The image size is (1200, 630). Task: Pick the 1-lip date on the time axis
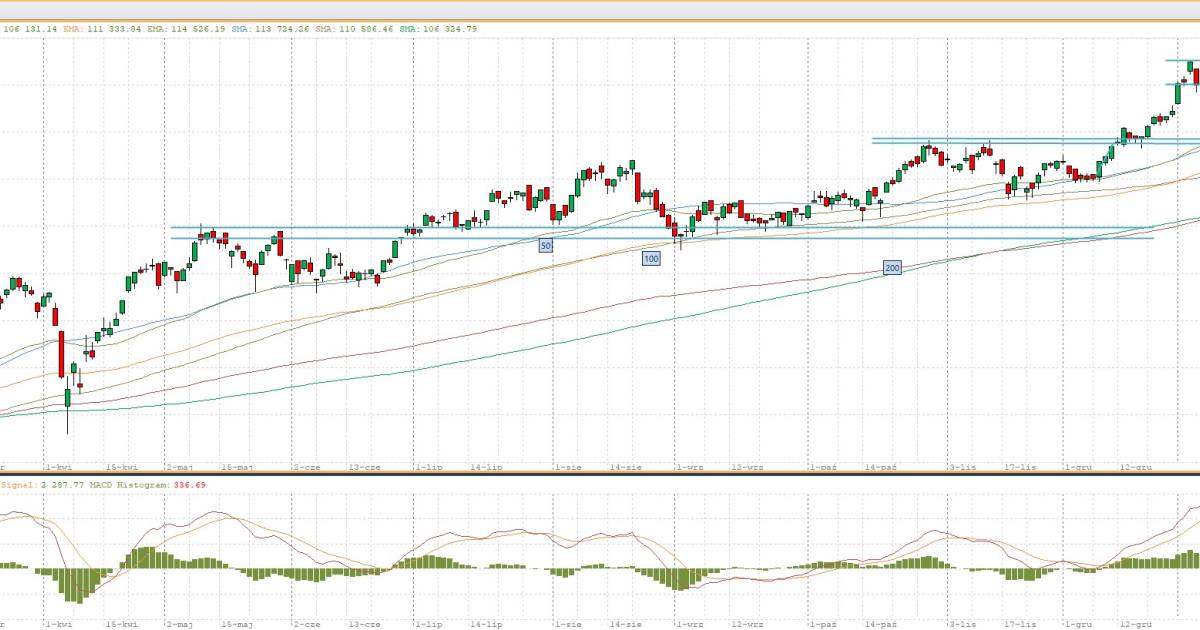click(x=428, y=467)
